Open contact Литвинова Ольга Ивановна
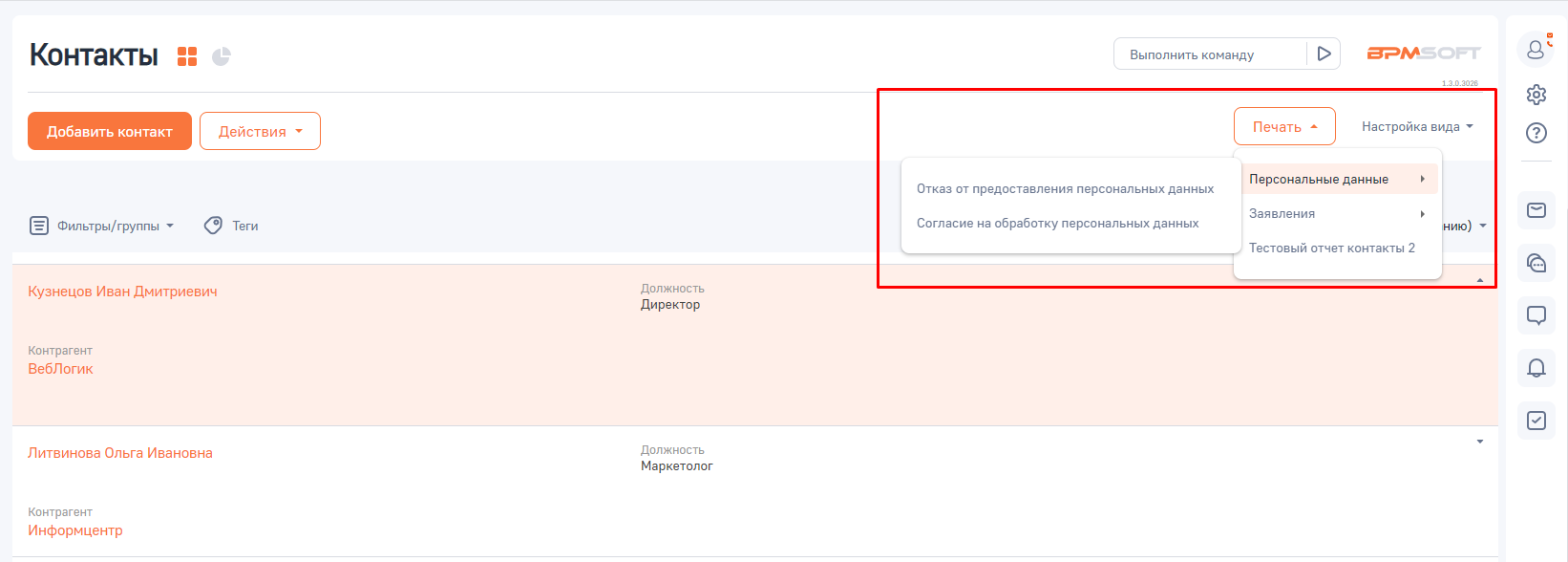The image size is (1568, 562). [x=120, y=453]
